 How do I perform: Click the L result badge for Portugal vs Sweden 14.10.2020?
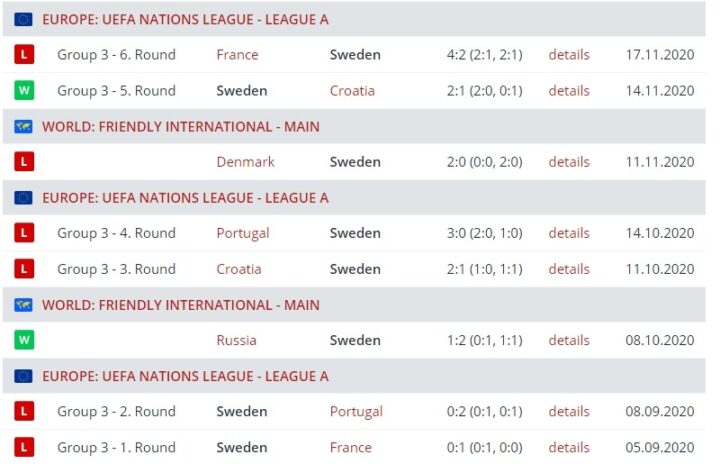coord(24,233)
